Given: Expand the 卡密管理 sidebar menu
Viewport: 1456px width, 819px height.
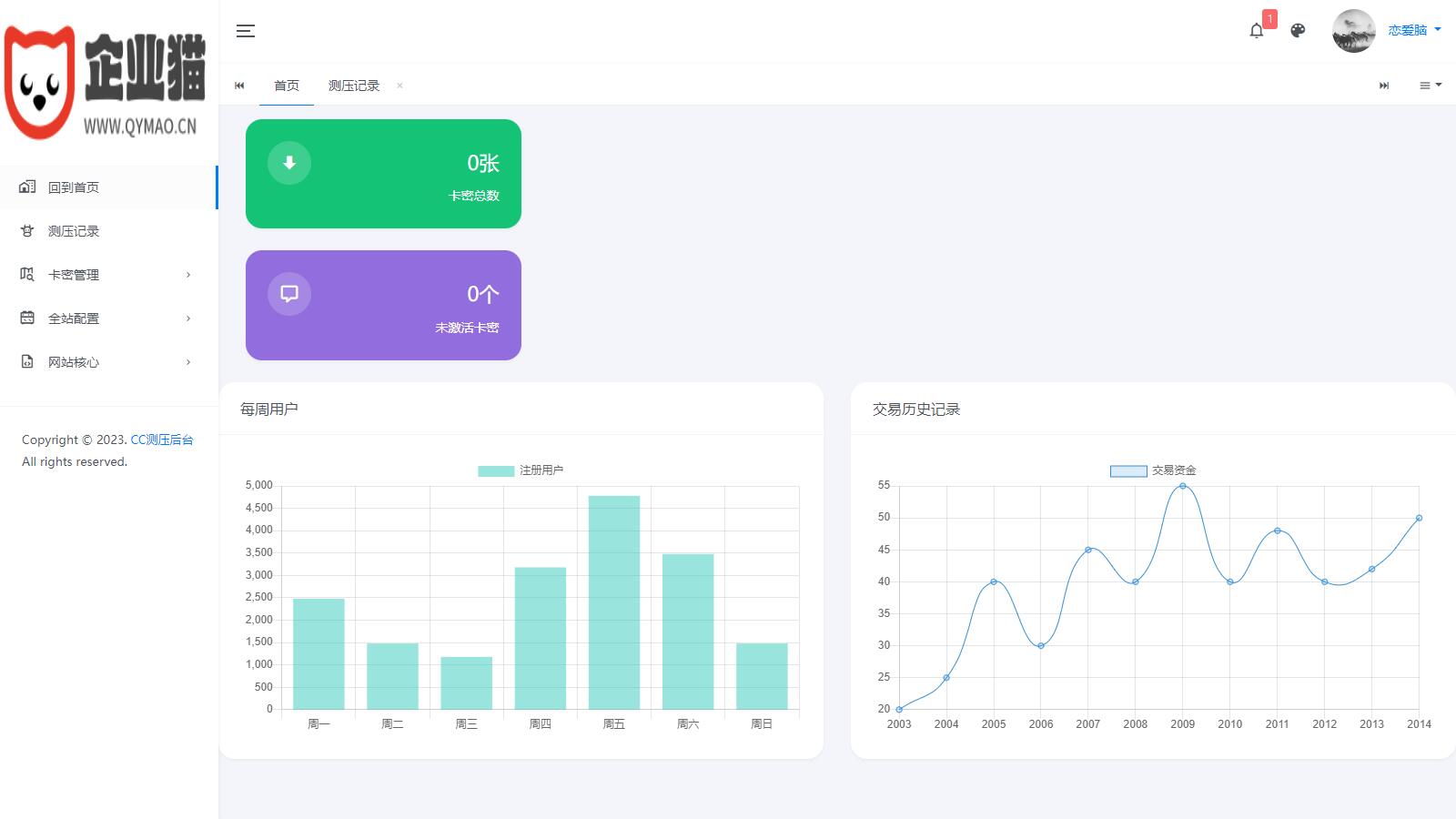Looking at the screenshot, I should click(x=107, y=275).
